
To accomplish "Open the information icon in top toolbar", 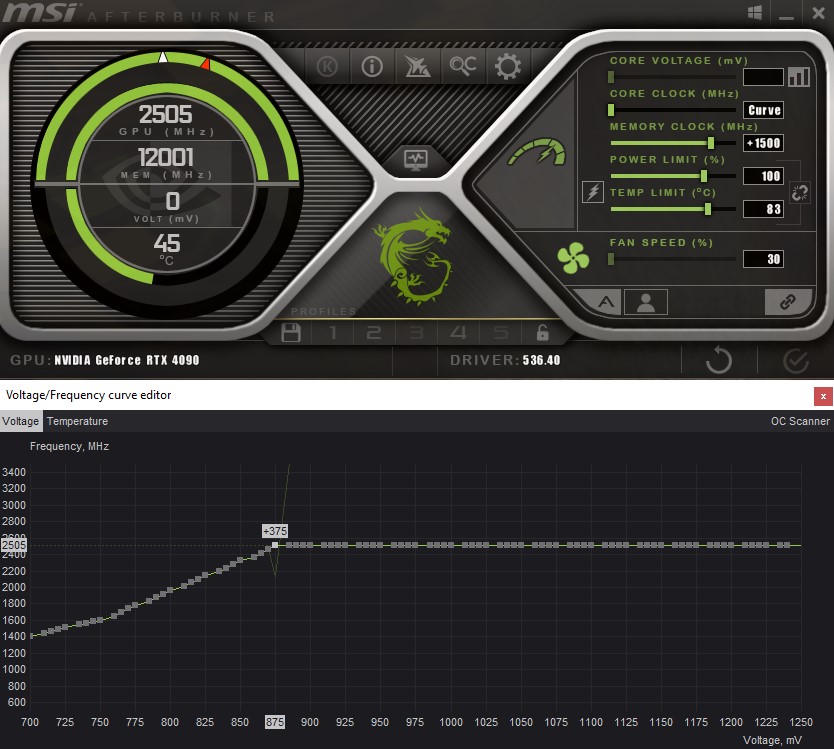I will pos(372,66).
